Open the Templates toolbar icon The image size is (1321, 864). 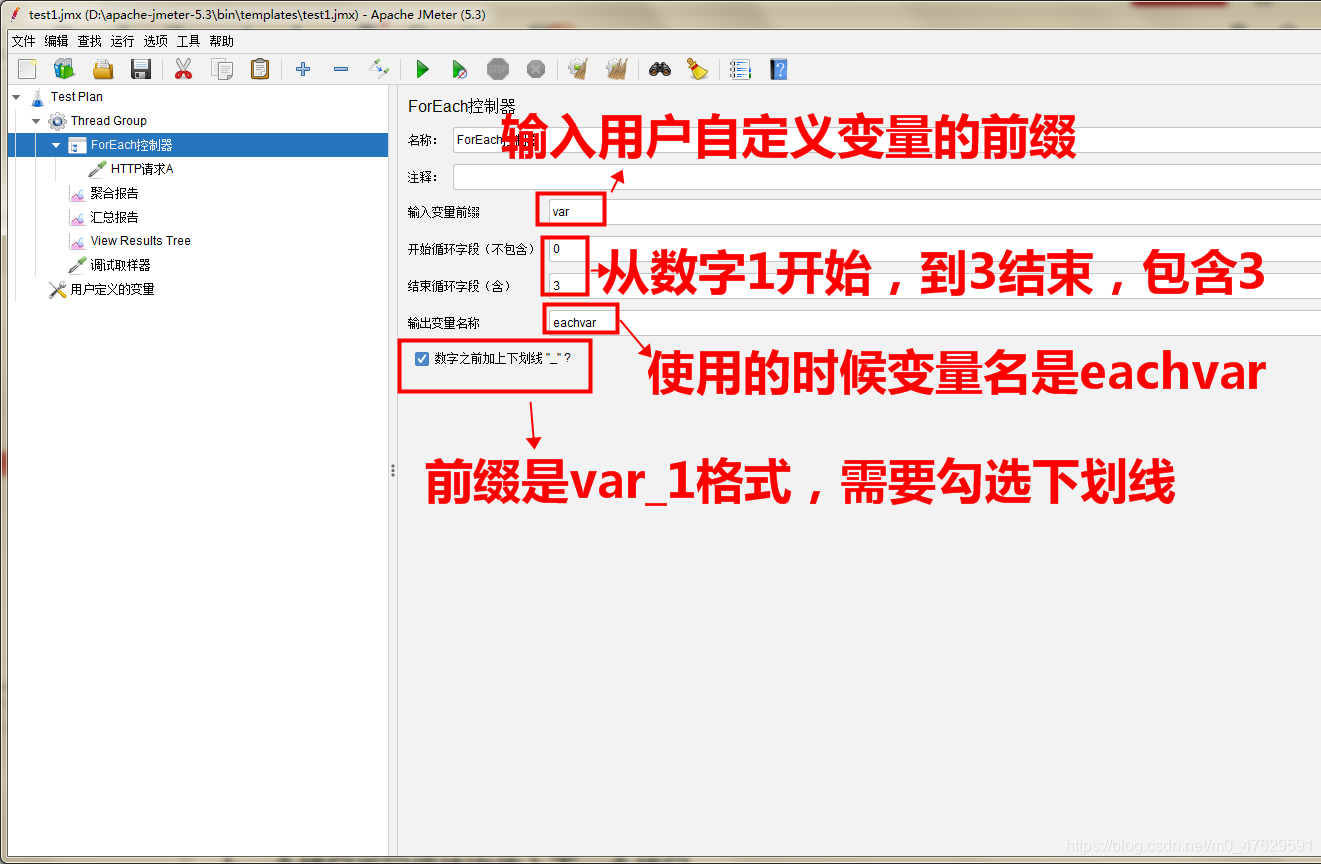65,69
